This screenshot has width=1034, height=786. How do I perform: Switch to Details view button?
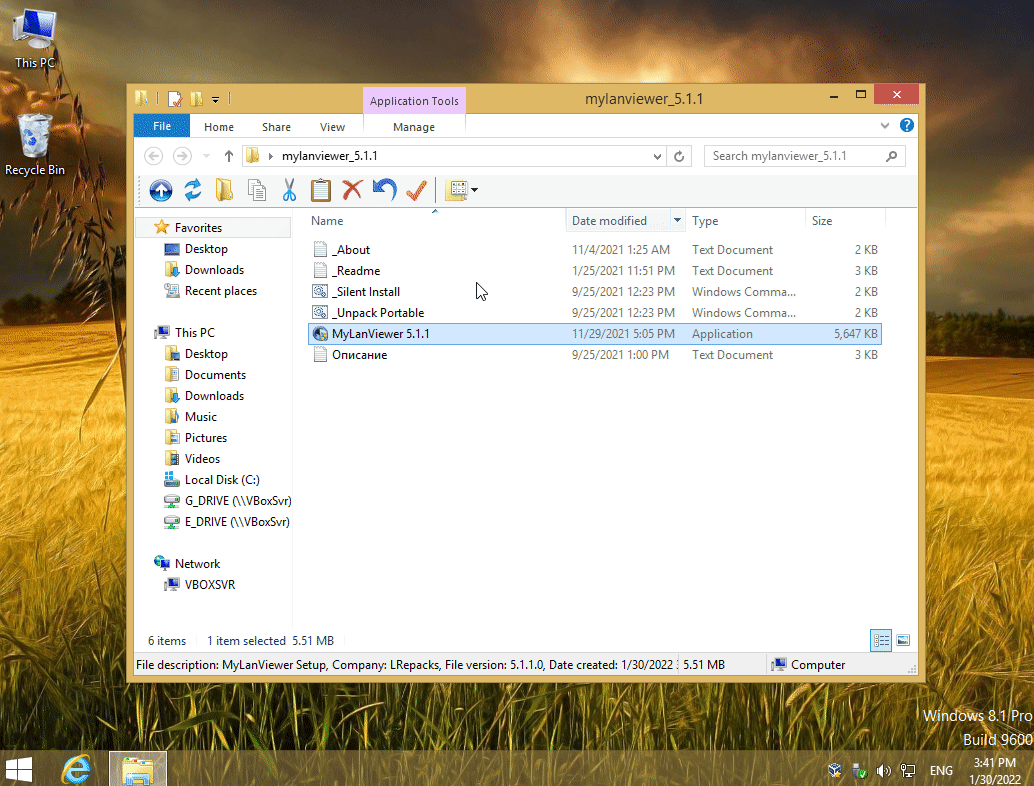881,640
